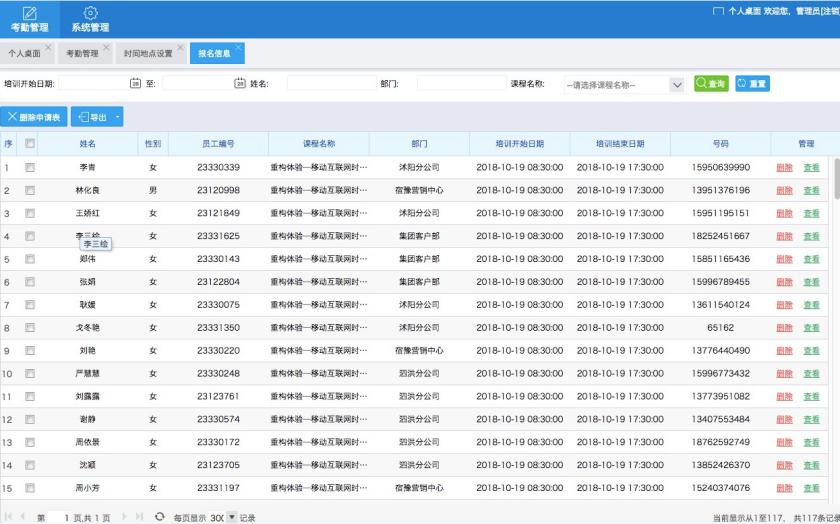Open the end date calendar picker
The height and width of the screenshot is (524, 840).
click(240, 83)
